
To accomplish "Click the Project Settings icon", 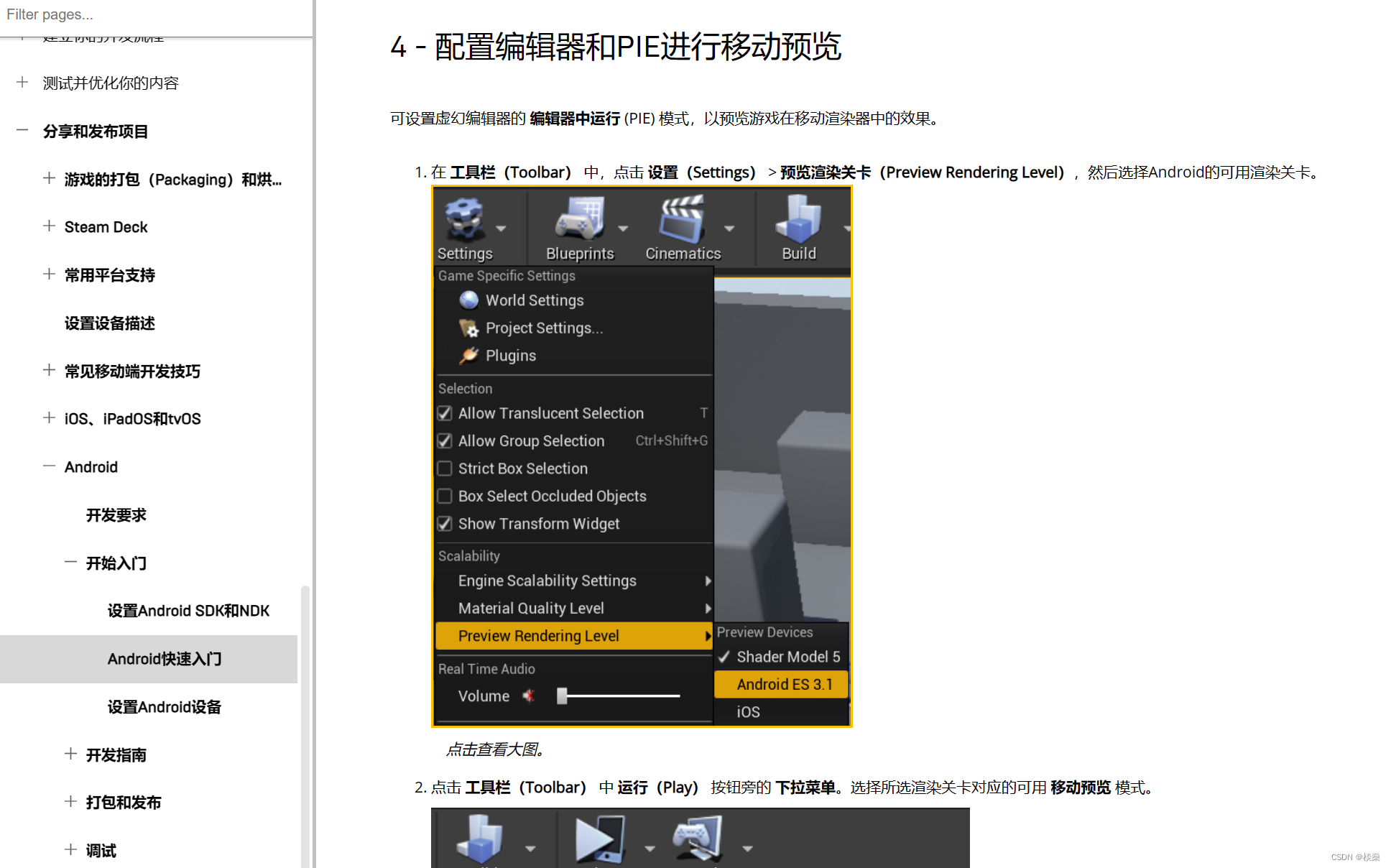I will (469, 328).
